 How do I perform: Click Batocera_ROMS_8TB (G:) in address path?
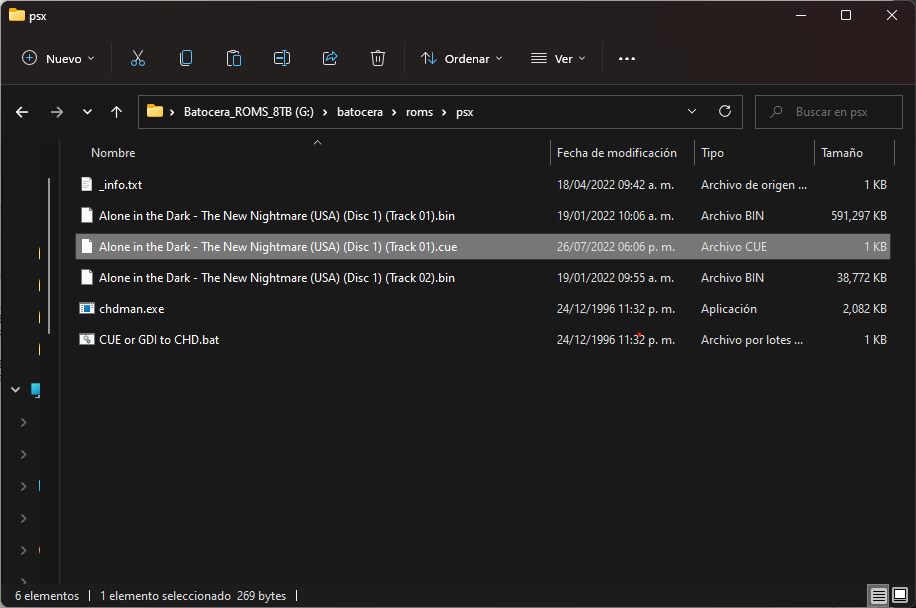pyautogui.click(x=249, y=112)
